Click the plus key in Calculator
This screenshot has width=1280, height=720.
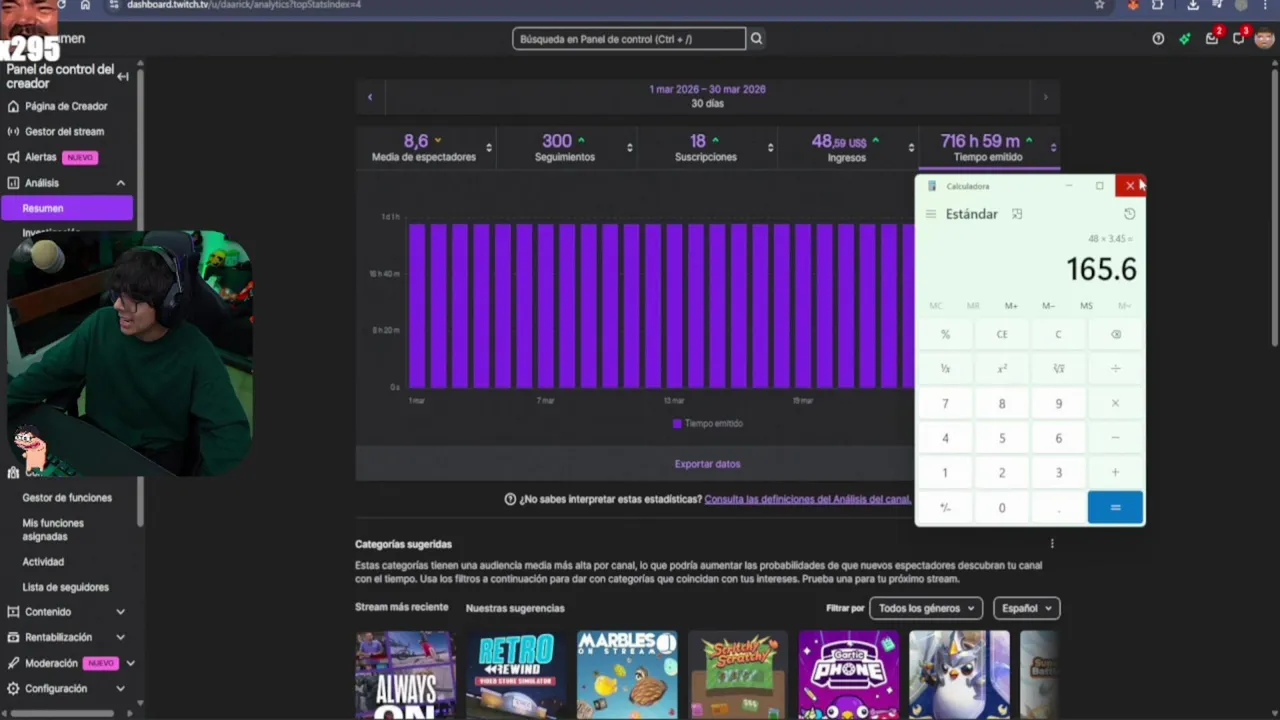click(x=1116, y=473)
